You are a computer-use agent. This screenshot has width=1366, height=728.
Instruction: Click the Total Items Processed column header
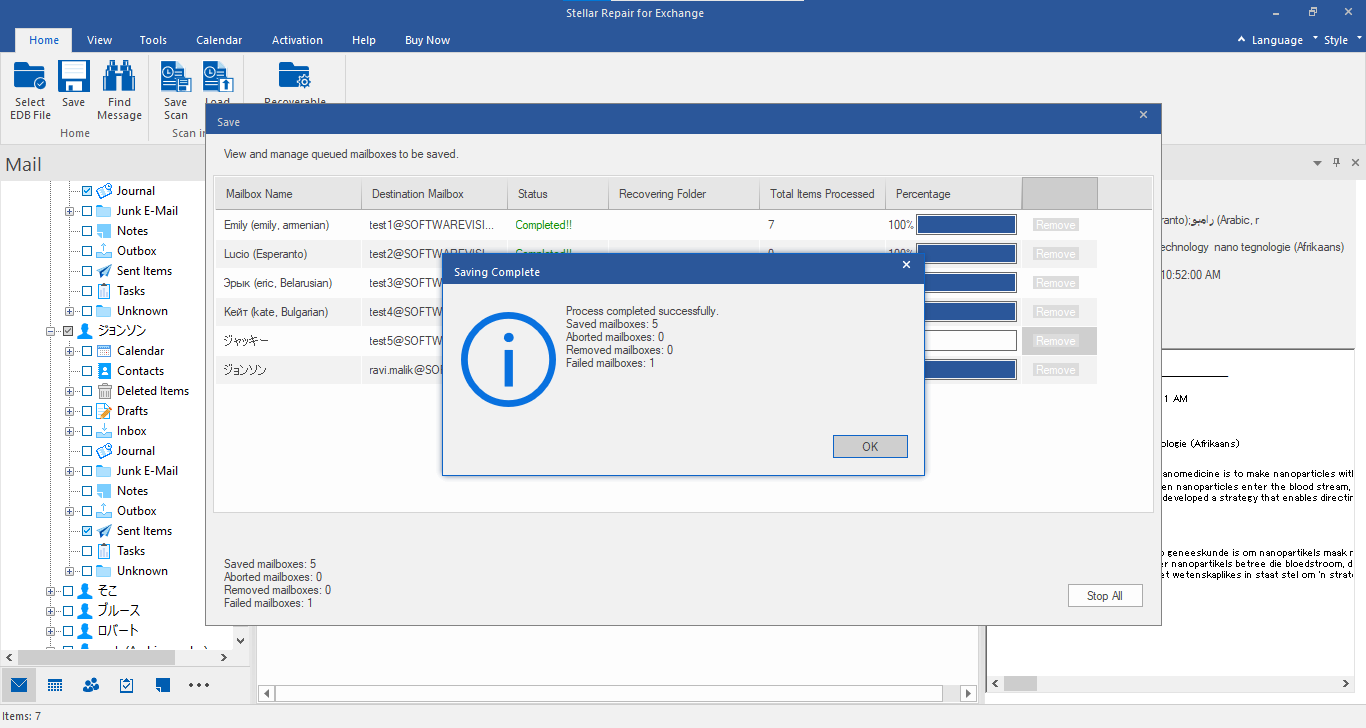click(823, 194)
